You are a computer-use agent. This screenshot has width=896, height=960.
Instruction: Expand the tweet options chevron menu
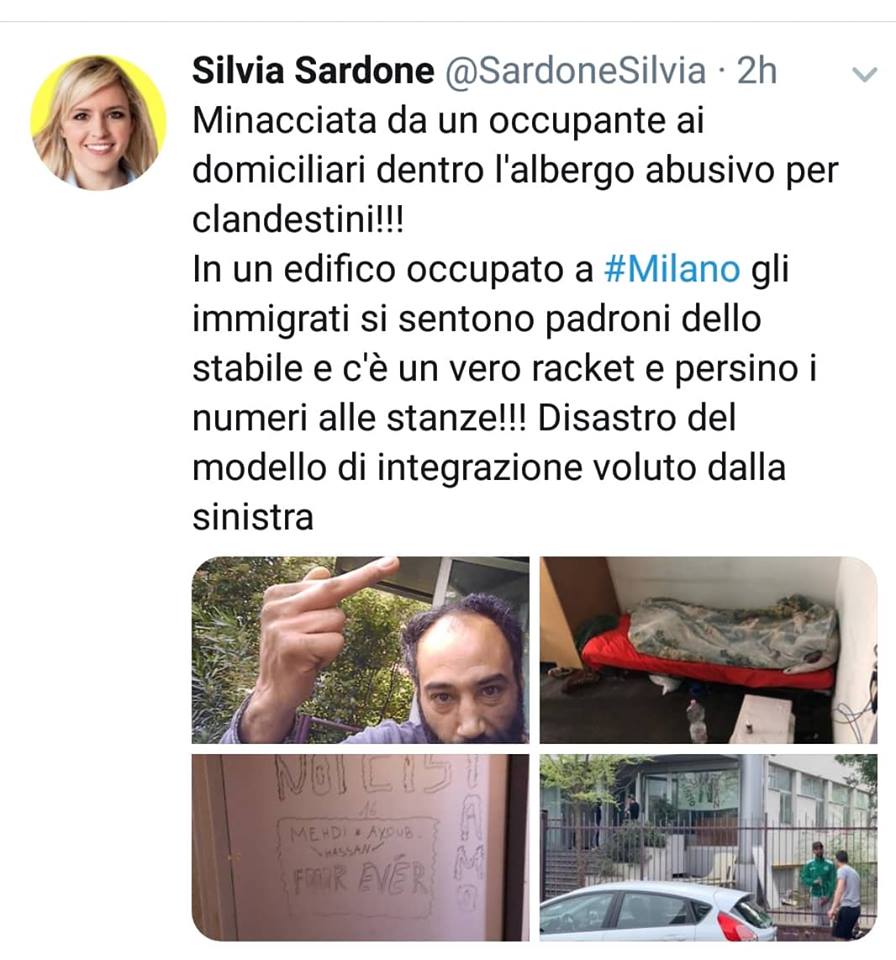(x=865, y=74)
